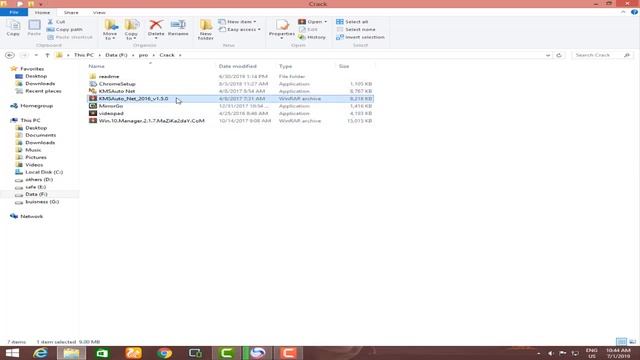Sort by the Date modified column header
The width and height of the screenshot is (640, 360).
238,66
